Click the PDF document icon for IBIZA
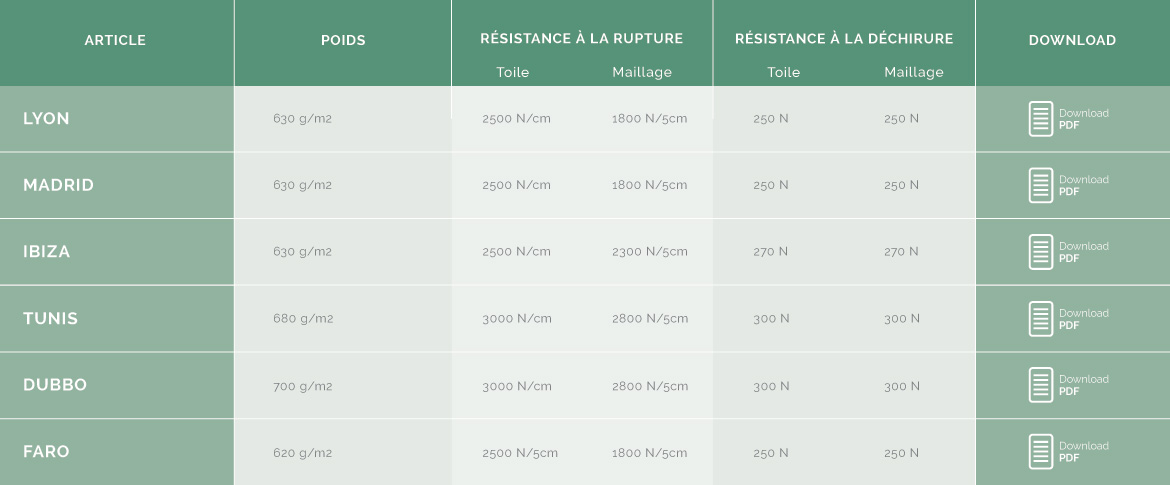 (1041, 251)
